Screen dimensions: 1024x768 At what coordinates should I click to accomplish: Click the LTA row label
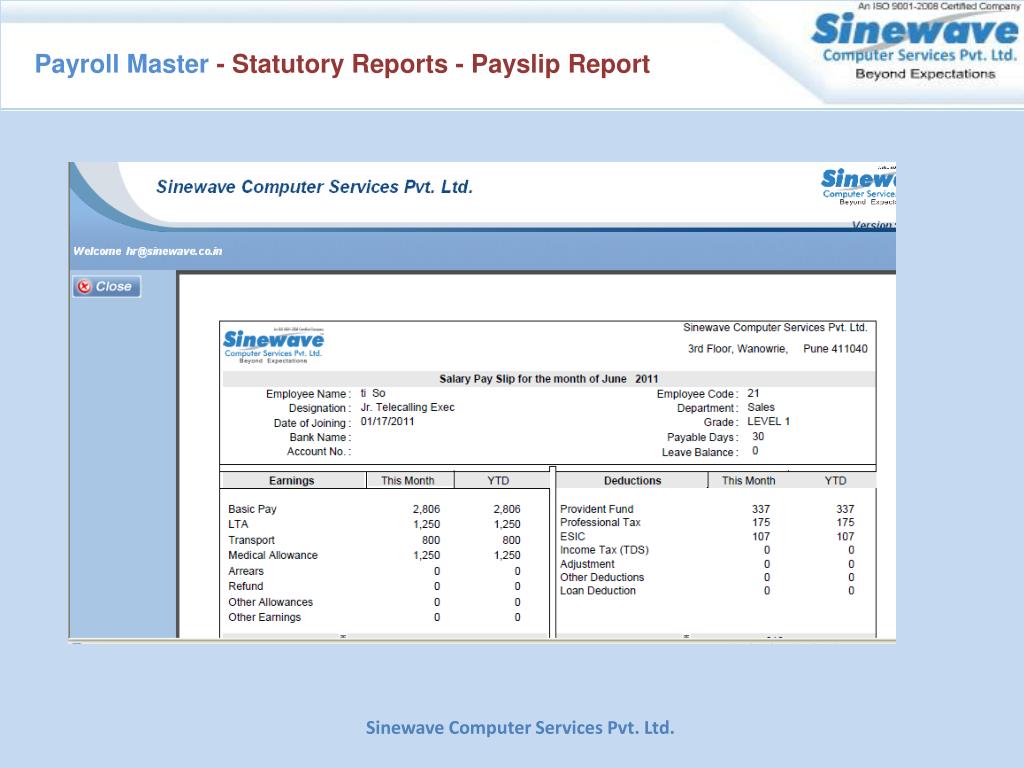point(238,524)
